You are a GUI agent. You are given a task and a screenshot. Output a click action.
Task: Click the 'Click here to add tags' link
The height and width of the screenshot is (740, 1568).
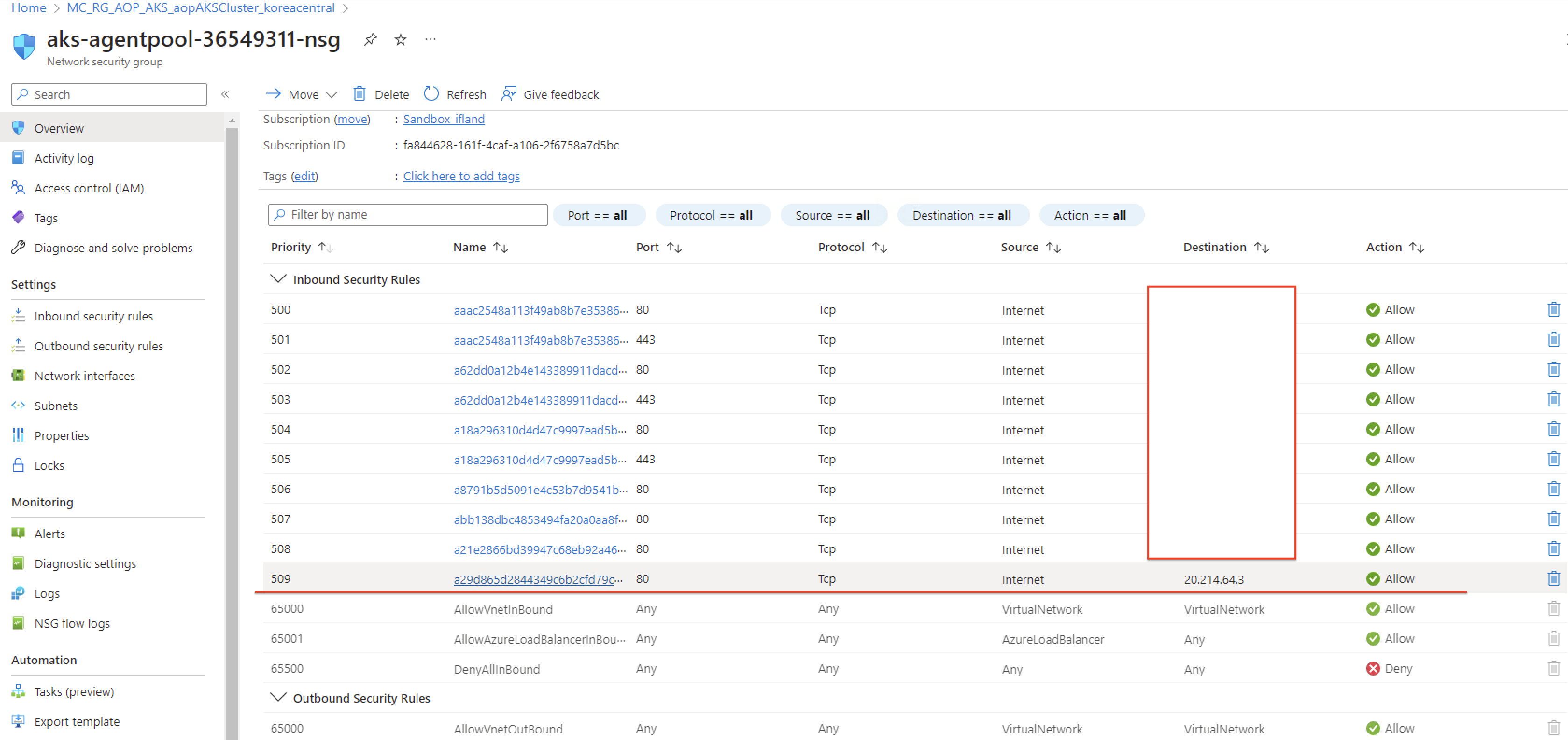461,176
